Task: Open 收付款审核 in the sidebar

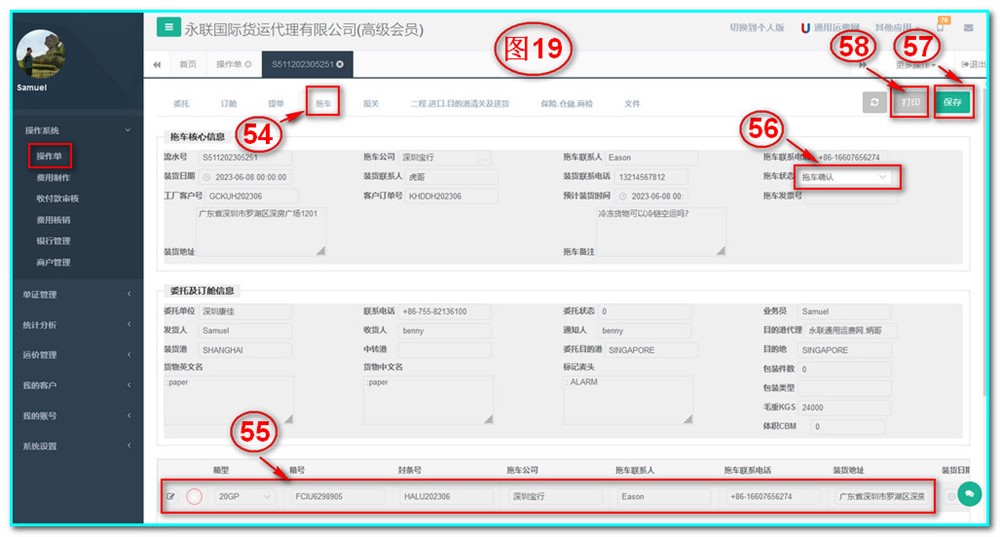Action: coord(57,199)
